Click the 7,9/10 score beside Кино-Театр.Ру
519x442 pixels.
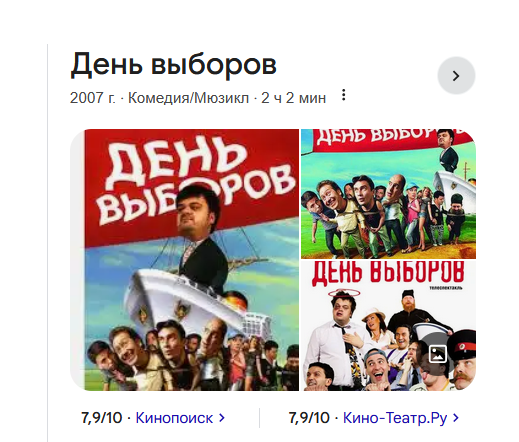pos(309,418)
